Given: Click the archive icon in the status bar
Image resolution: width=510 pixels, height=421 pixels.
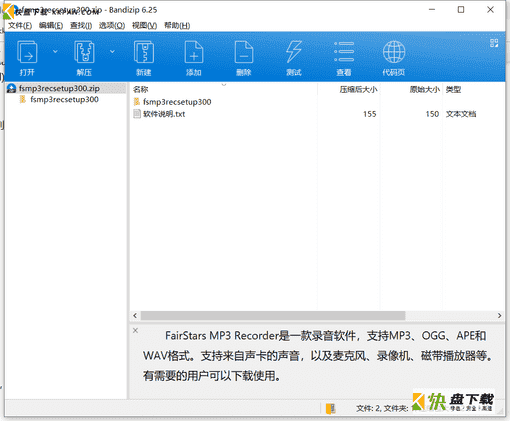Looking at the screenshot, I should tap(331, 408).
